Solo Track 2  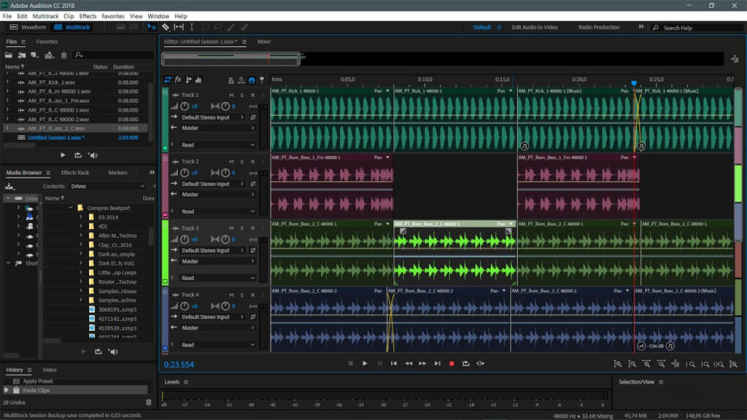(241, 161)
